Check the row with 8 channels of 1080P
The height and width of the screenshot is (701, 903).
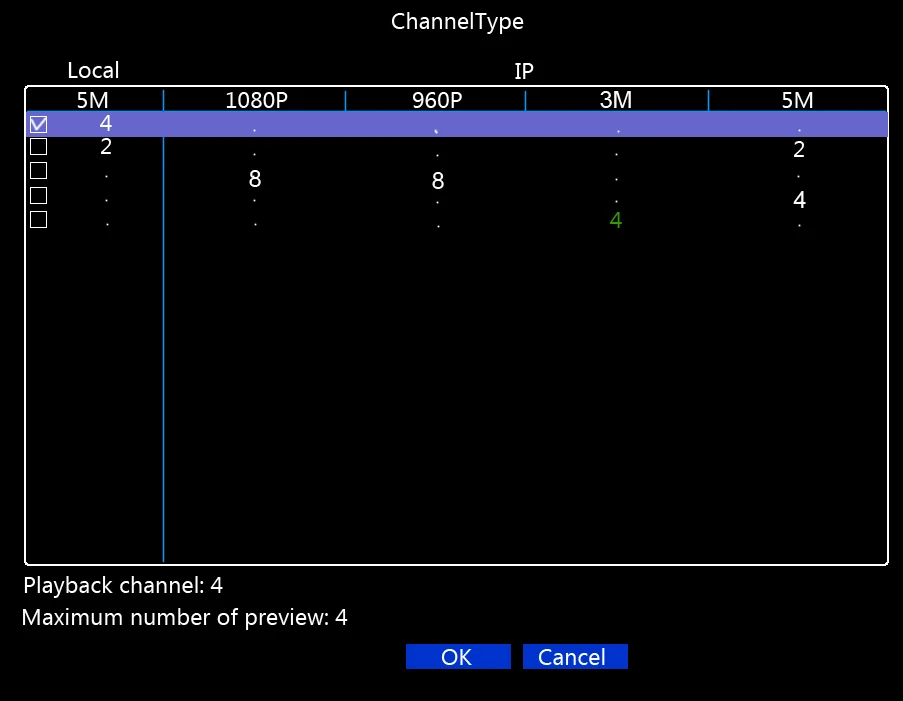39,171
